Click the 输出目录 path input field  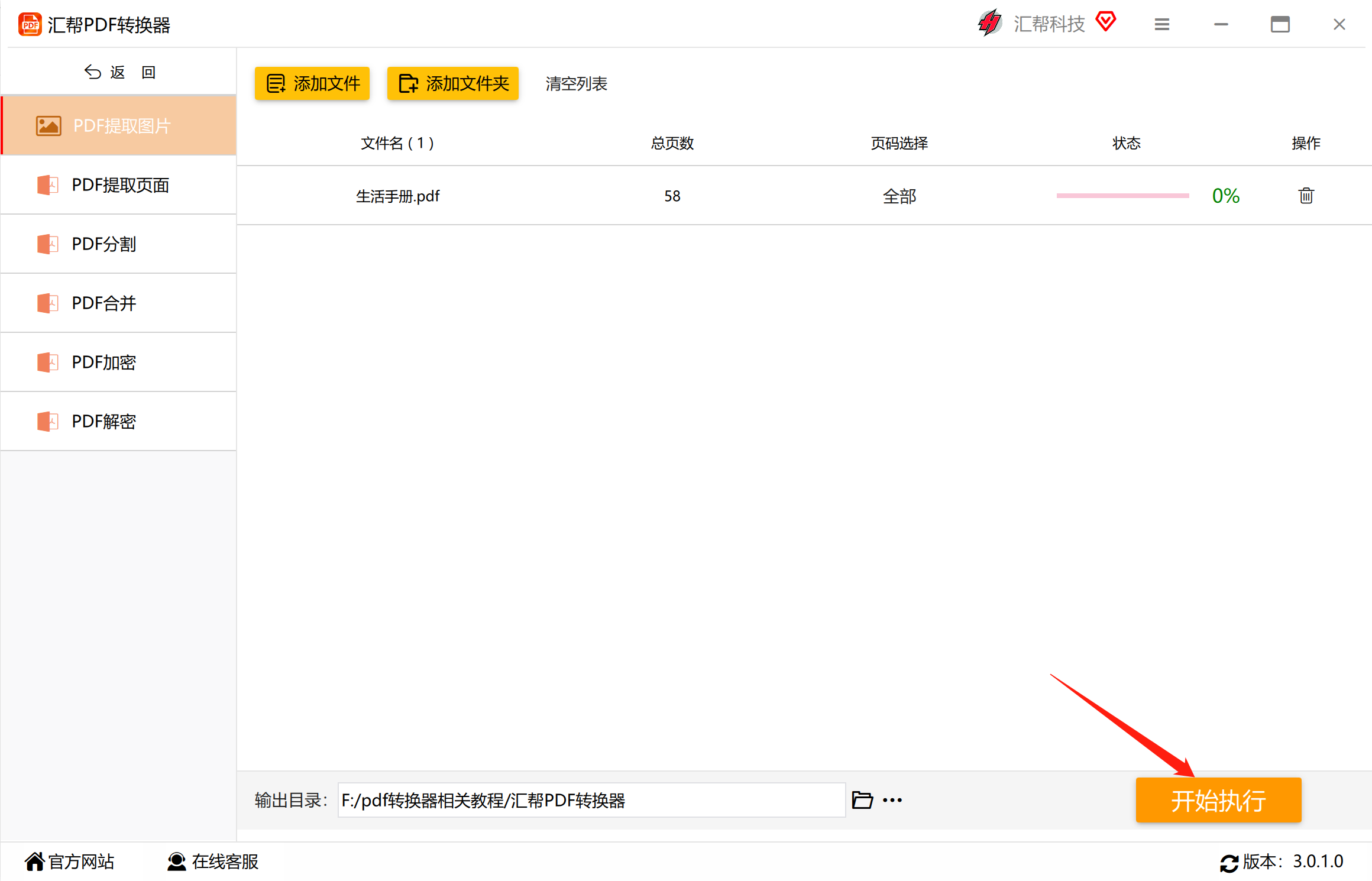point(591,801)
